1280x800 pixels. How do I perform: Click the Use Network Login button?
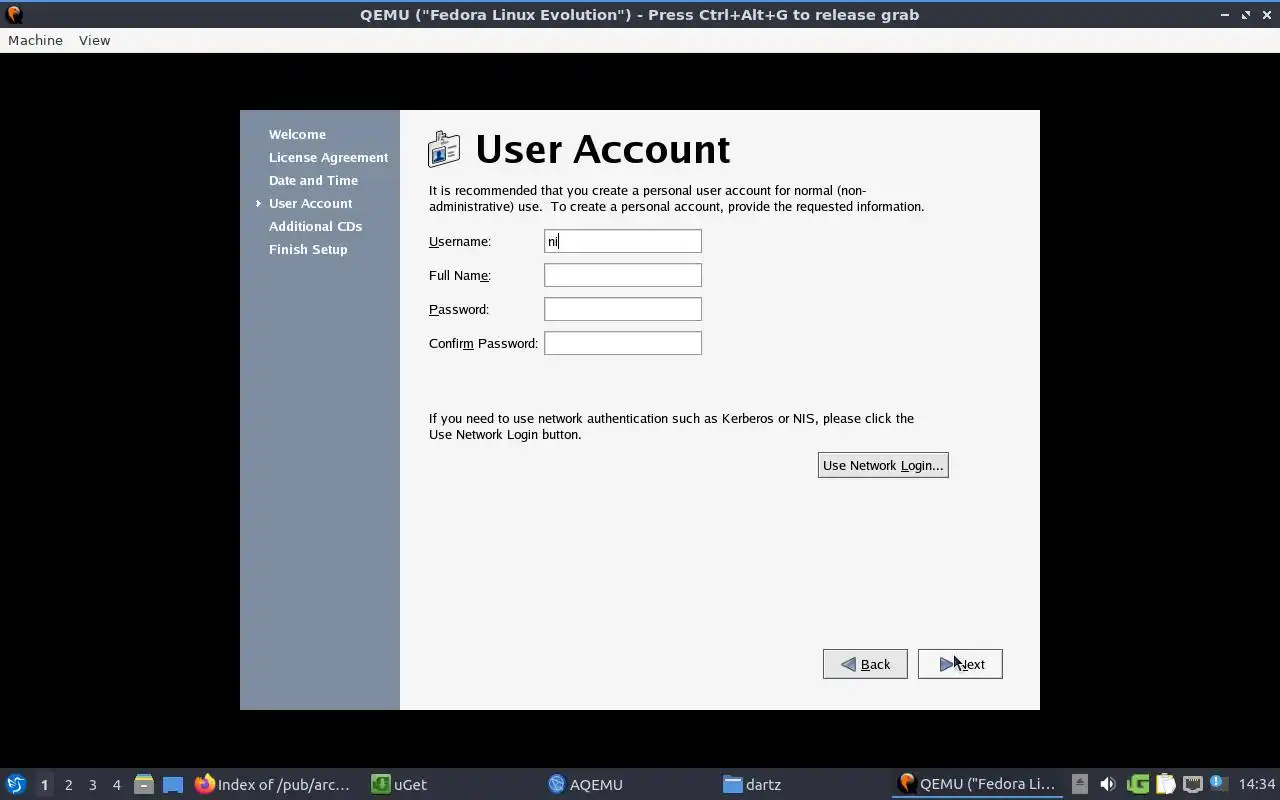883,465
